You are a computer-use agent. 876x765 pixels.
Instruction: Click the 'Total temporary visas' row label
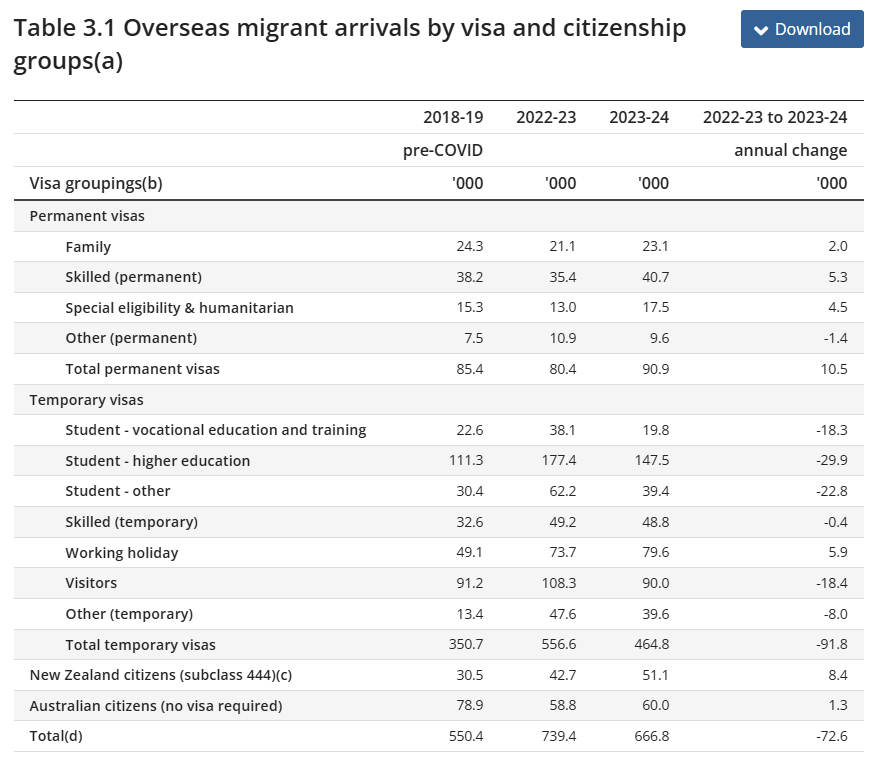140,645
